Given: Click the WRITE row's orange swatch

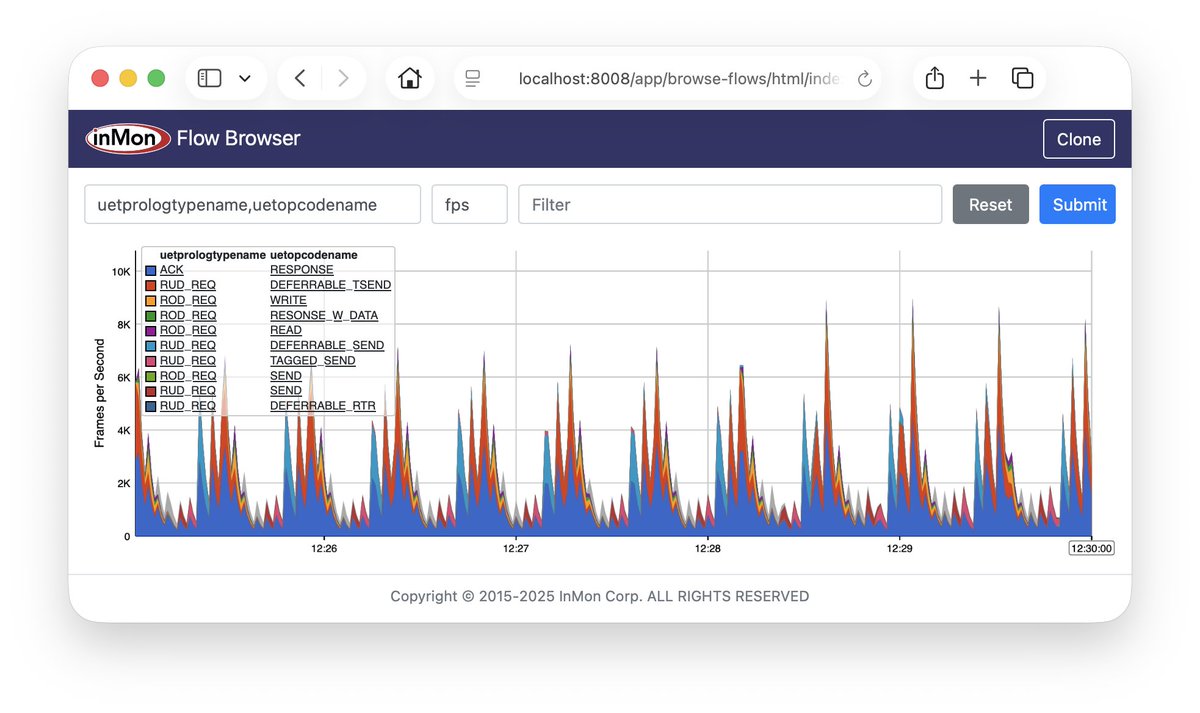Looking at the screenshot, I should click(x=150, y=300).
